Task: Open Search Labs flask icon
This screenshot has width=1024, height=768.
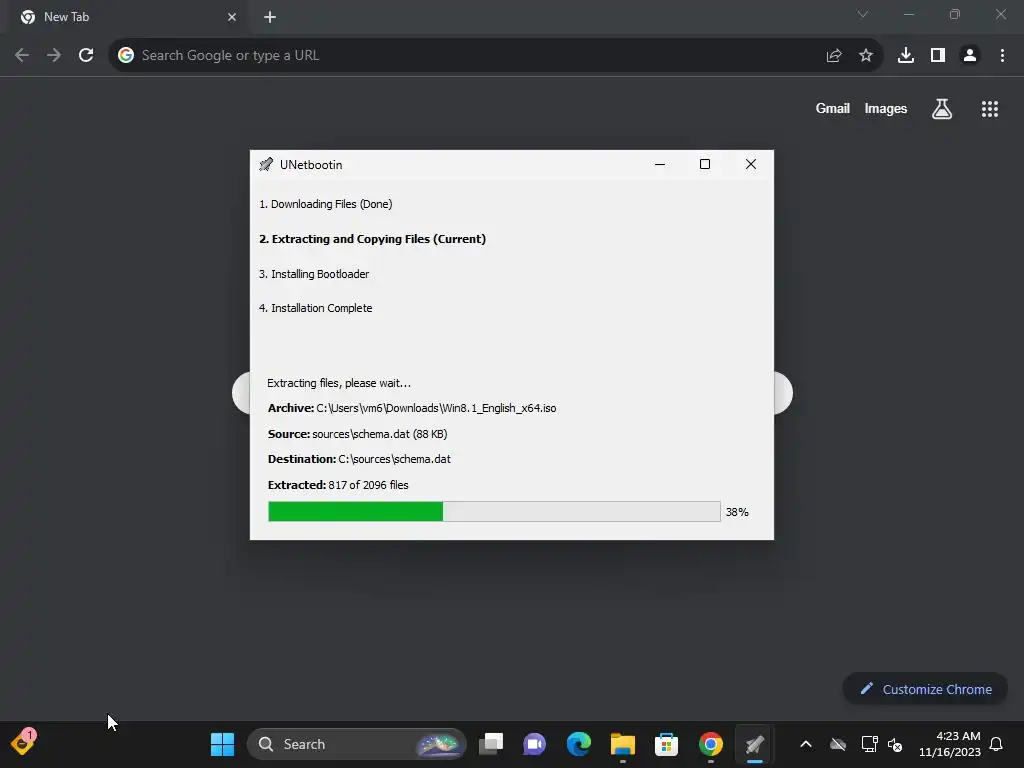Action: pos(942,109)
